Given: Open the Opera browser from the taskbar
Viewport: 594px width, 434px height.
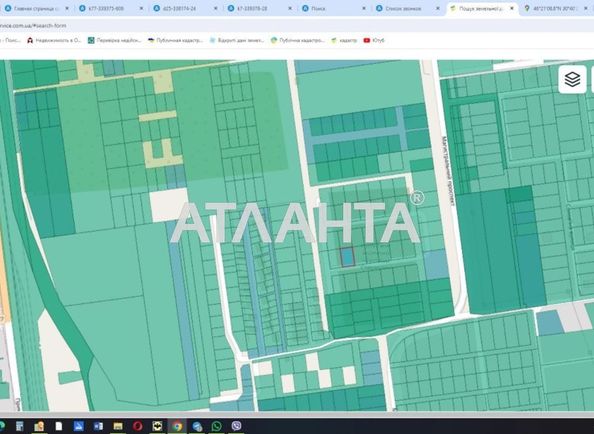Looking at the screenshot, I should click(138, 426).
